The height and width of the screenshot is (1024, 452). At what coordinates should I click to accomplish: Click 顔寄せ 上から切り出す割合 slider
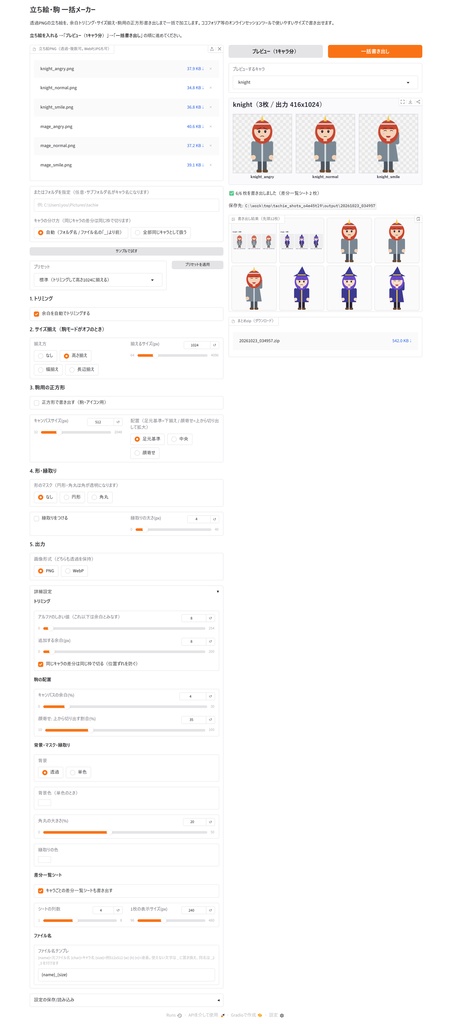pos(125,729)
